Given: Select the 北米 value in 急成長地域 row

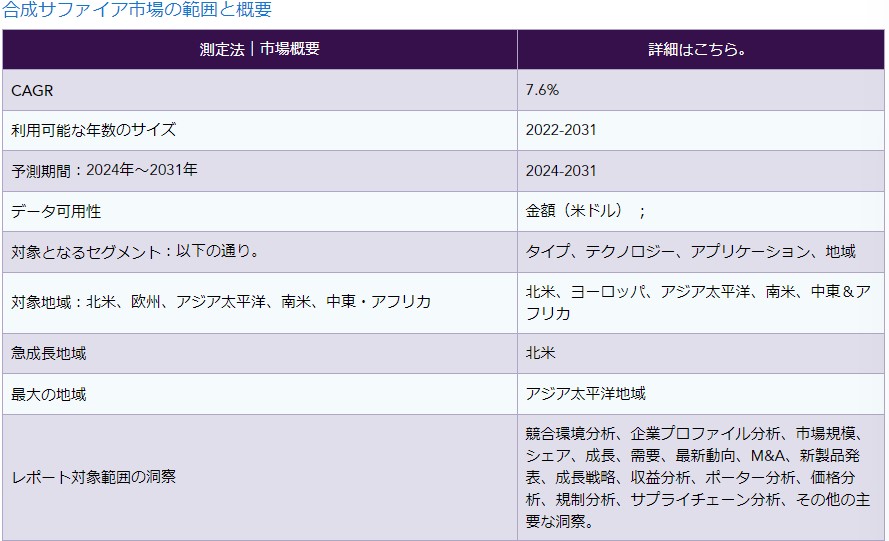Looking at the screenshot, I should click(x=701, y=353).
